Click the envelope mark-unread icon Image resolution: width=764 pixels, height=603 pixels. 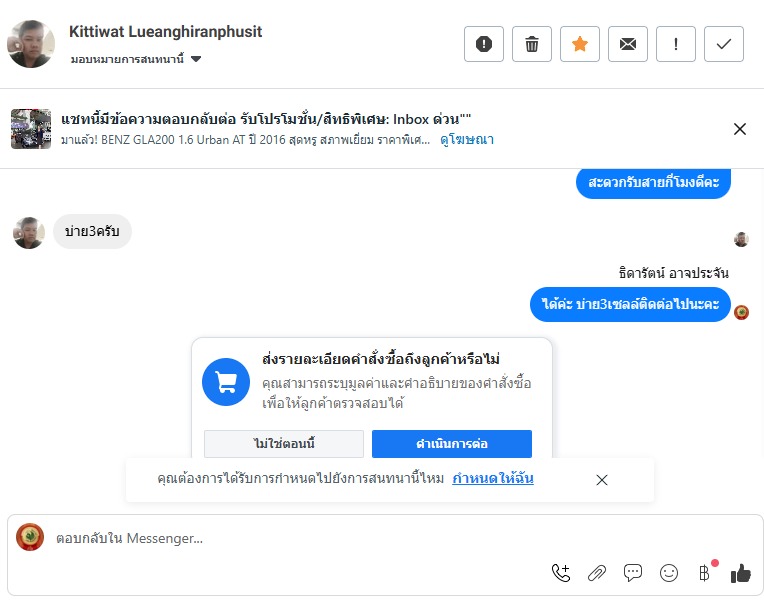point(628,44)
